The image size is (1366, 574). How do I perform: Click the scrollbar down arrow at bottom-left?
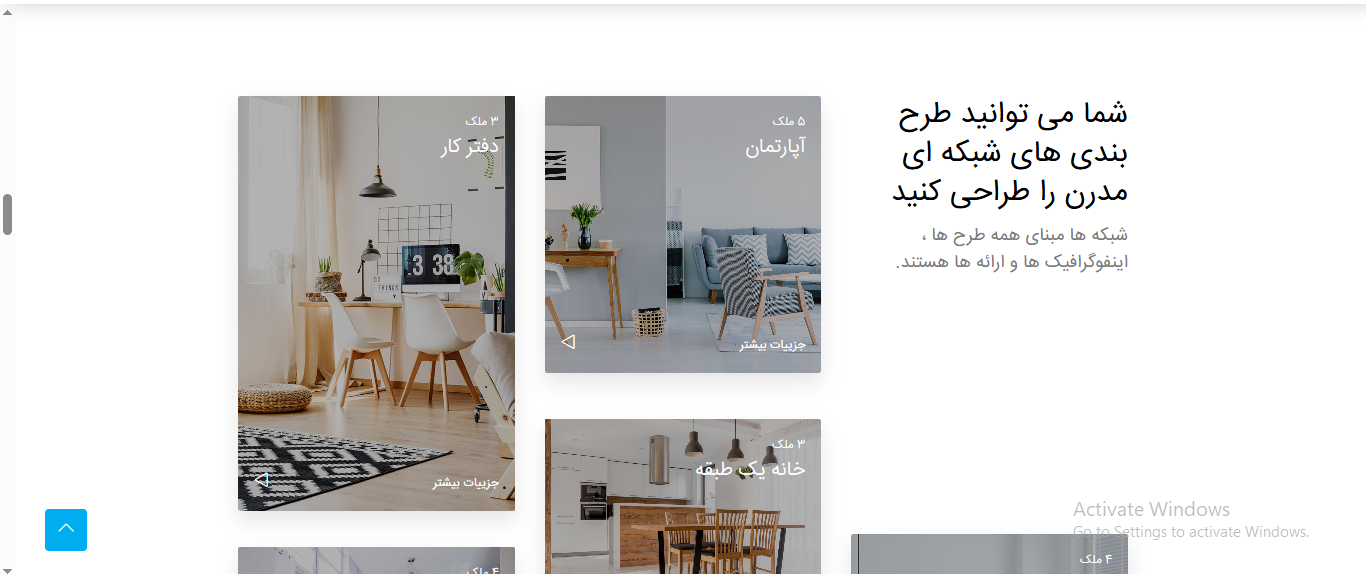[7, 568]
